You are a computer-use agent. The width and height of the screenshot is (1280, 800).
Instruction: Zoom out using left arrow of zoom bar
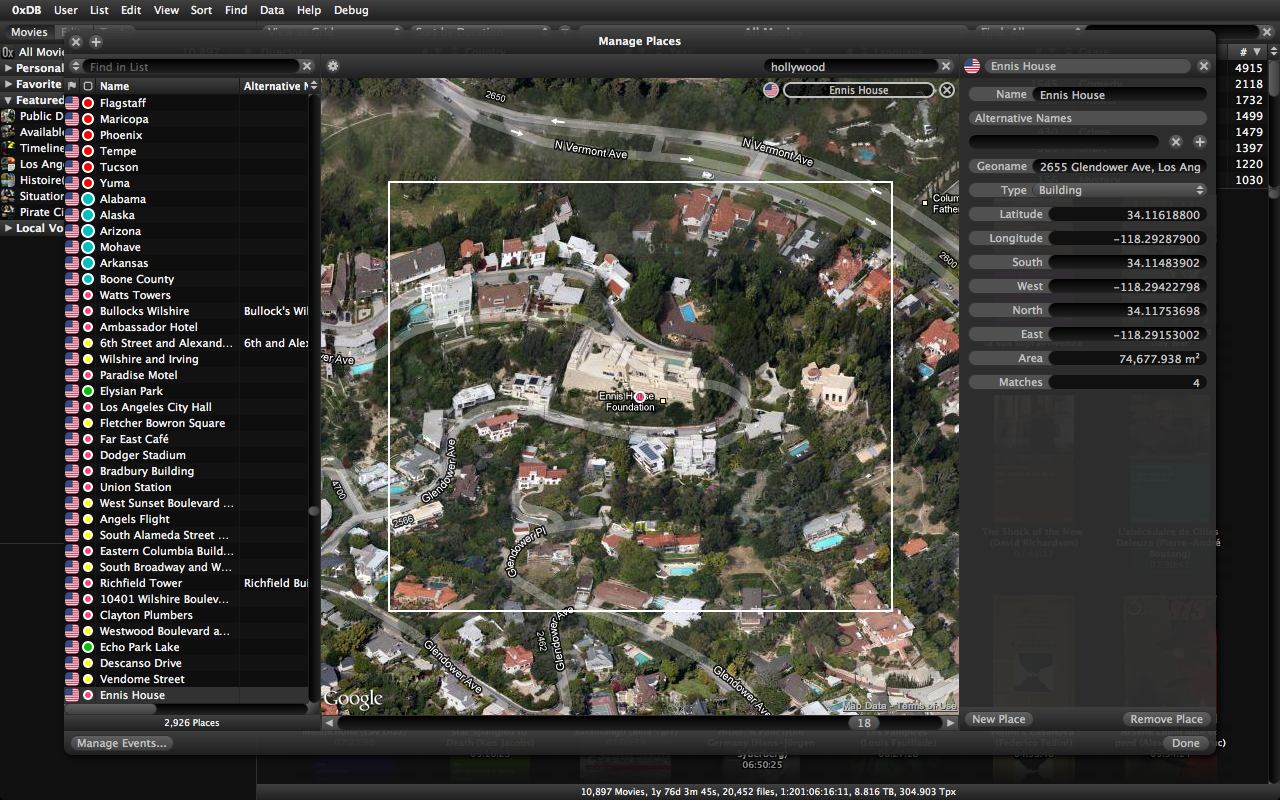tap(329, 722)
